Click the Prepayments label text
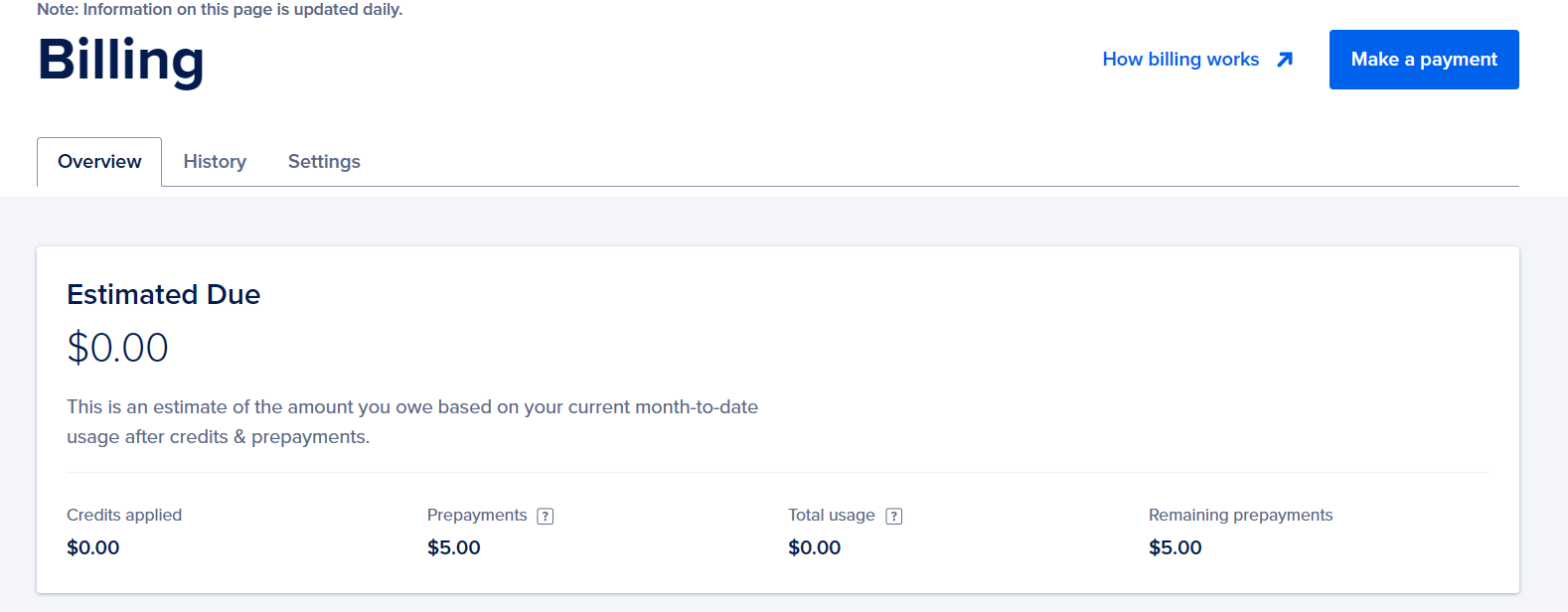 (x=477, y=515)
